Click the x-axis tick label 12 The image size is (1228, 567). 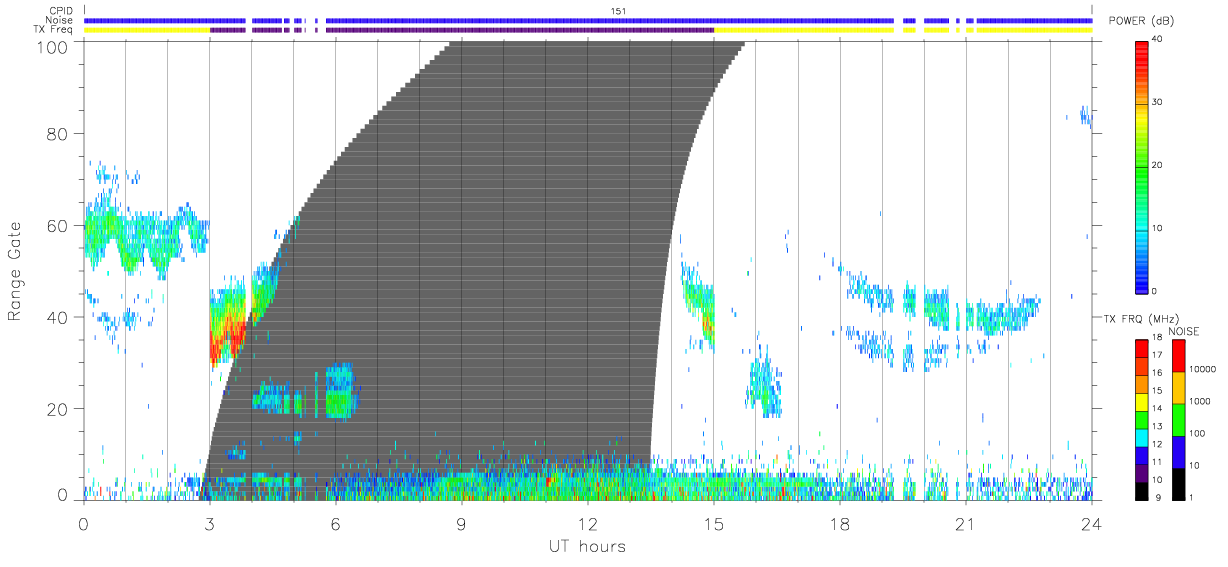coord(588,523)
